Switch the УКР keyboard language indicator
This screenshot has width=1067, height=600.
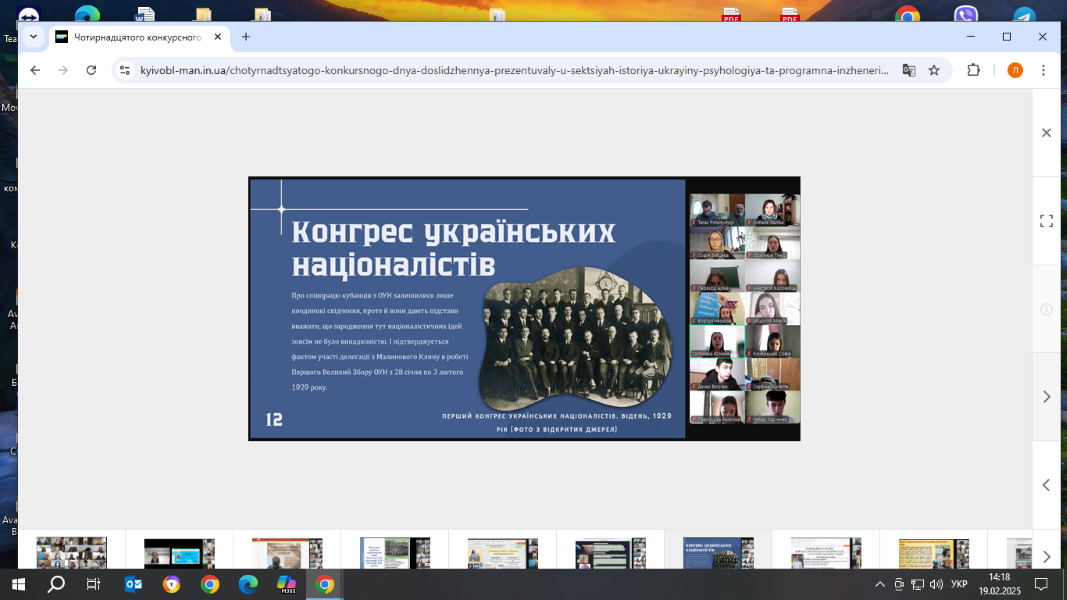pyautogui.click(x=959, y=584)
